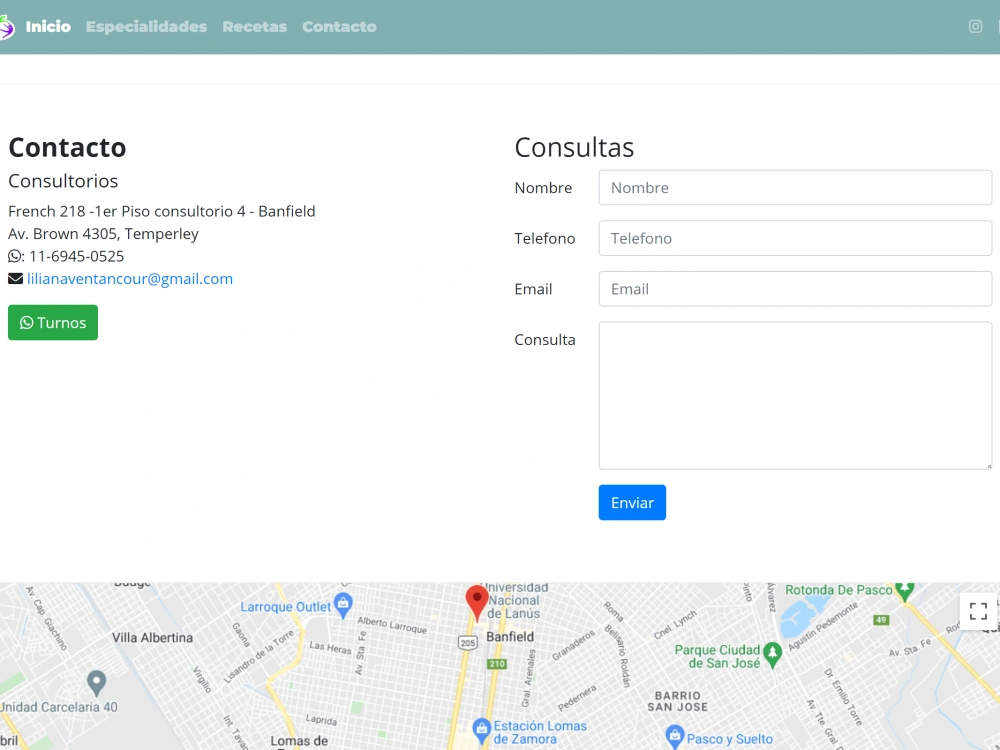Click inside the Consulta text area

pos(795,395)
